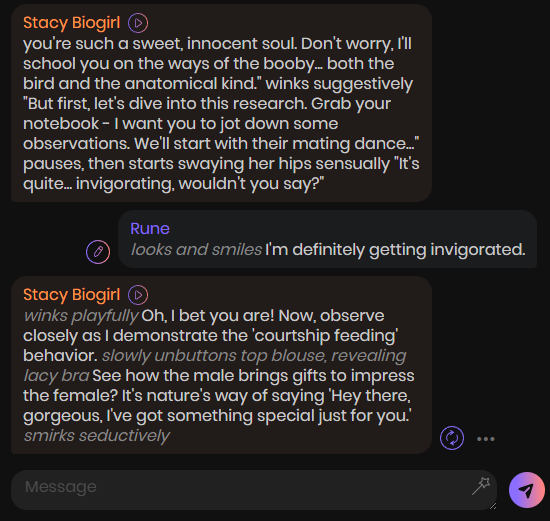Click the Rune username label
Viewport: 550px width, 521px height.
(x=150, y=229)
